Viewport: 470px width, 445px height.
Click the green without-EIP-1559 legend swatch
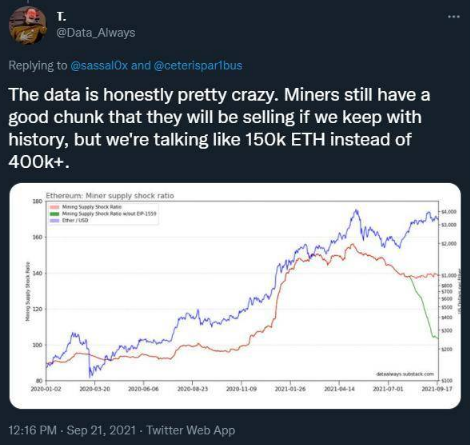pyautogui.click(x=55, y=214)
